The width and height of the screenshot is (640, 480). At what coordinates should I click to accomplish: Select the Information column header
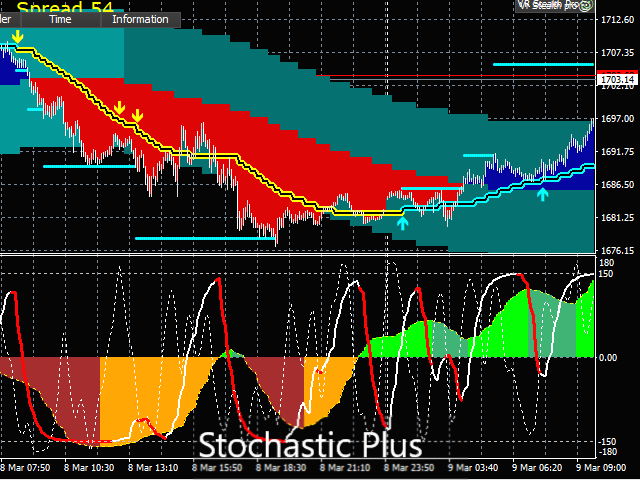tap(140, 19)
